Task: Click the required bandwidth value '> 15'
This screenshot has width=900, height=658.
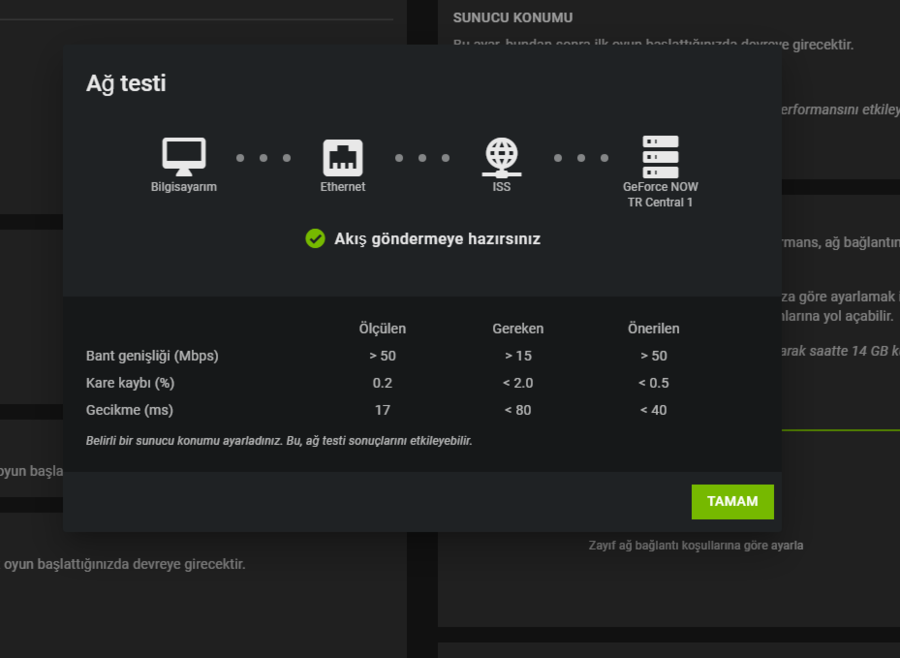Action: click(518, 356)
